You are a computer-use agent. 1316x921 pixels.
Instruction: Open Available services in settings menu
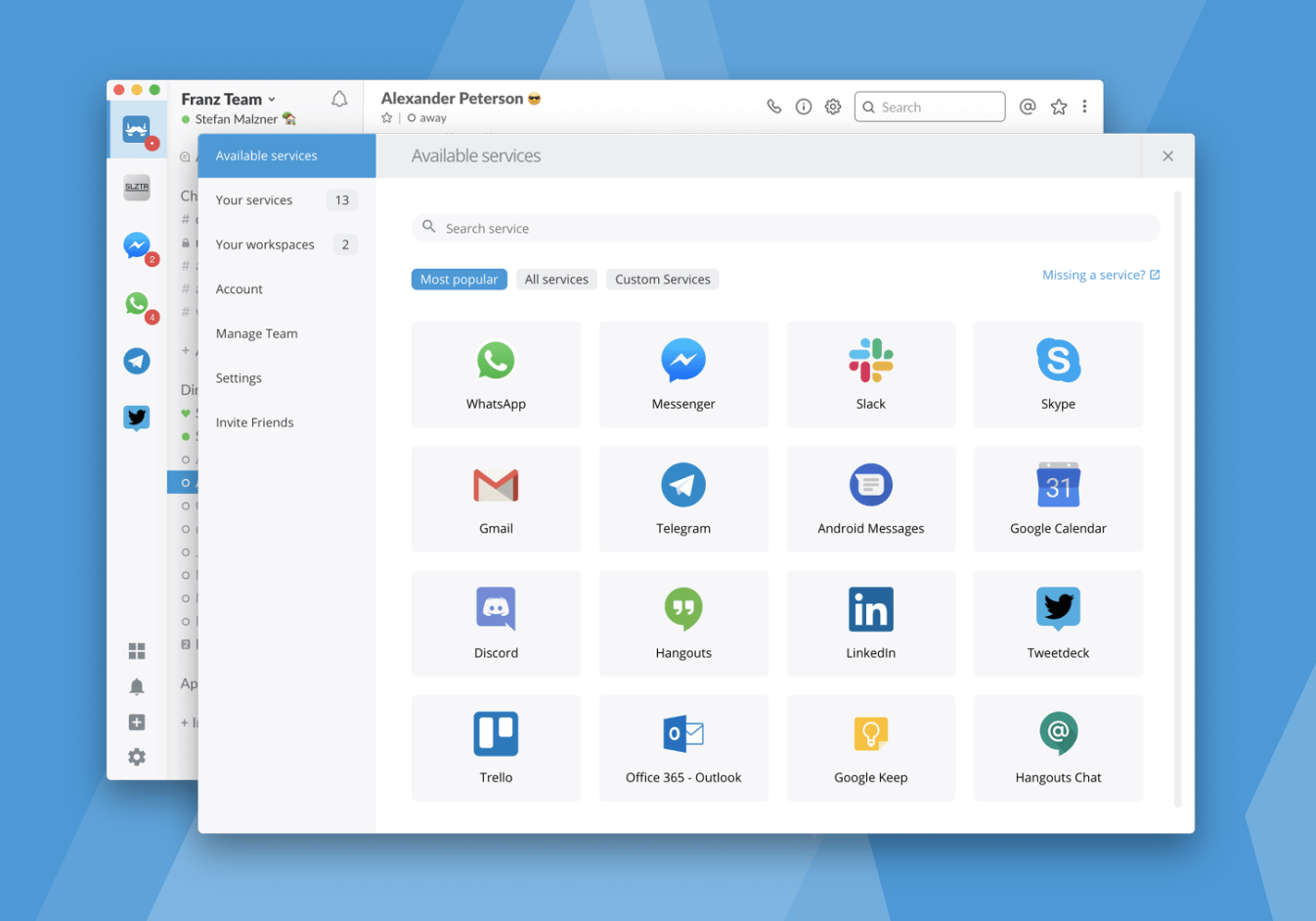coord(287,155)
